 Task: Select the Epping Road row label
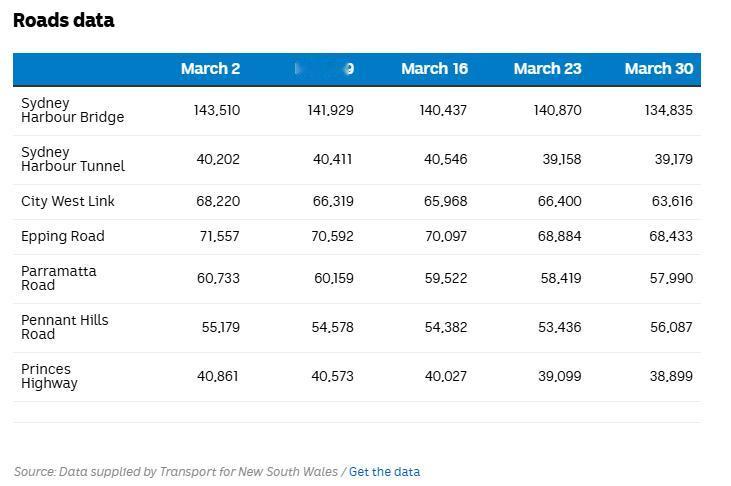point(62,236)
